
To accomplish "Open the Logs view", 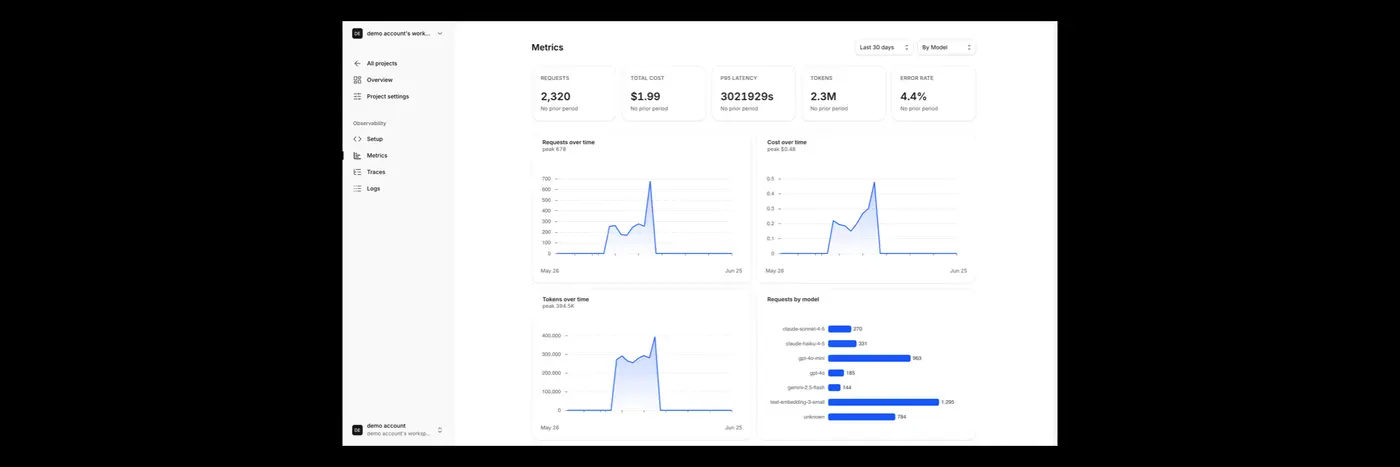I will click(374, 188).
